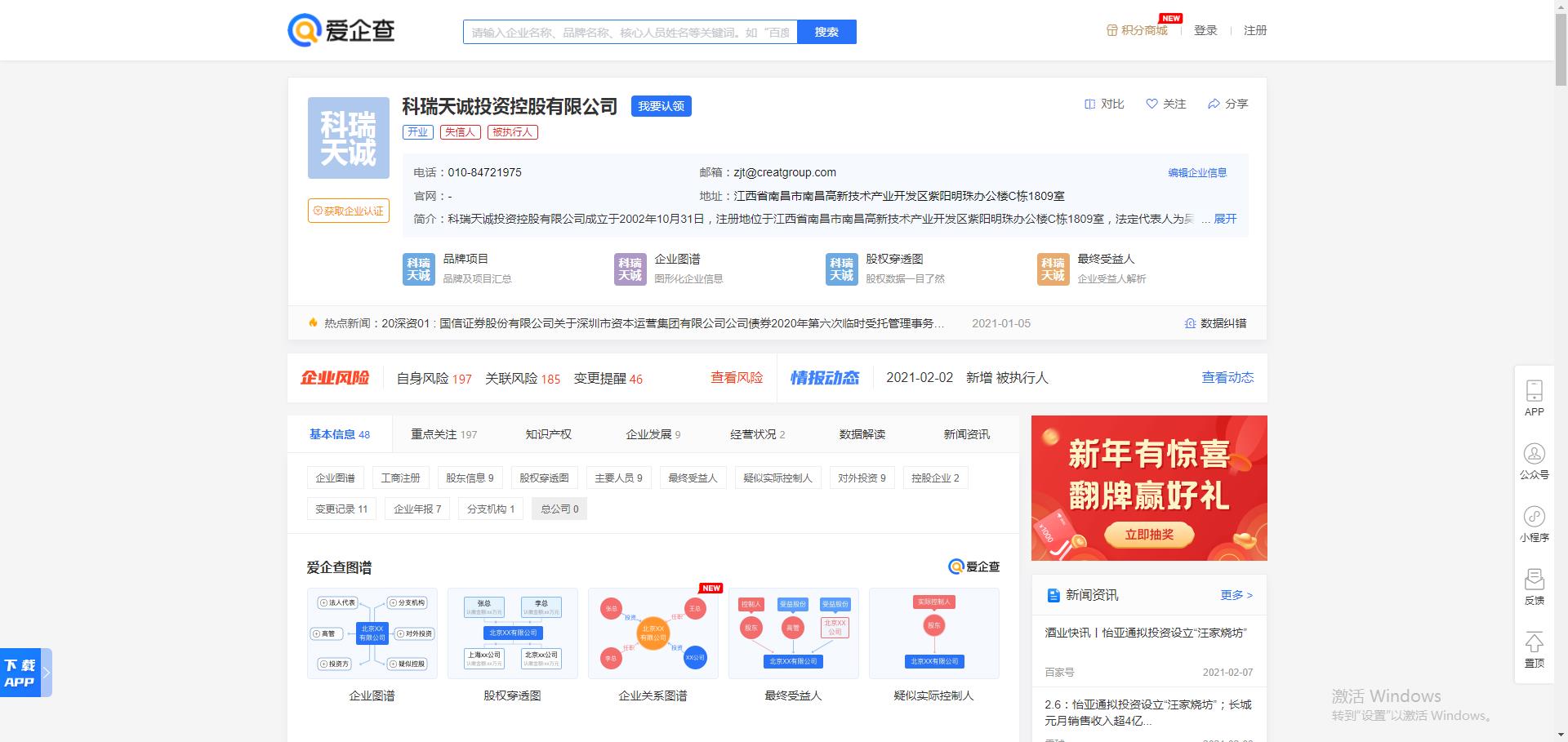Switch to the 企业发展 tab

coord(653,434)
